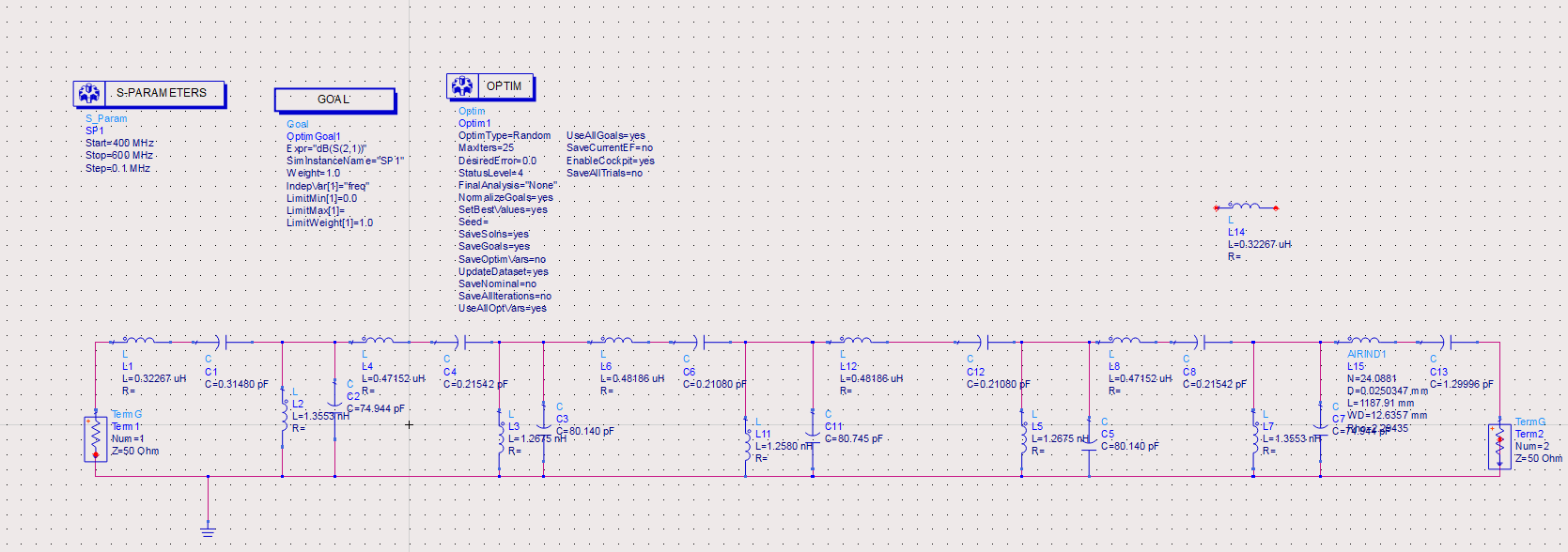Click the Step=0.1 MHz parameter
The height and width of the screenshot is (552, 1568).
tap(117, 169)
